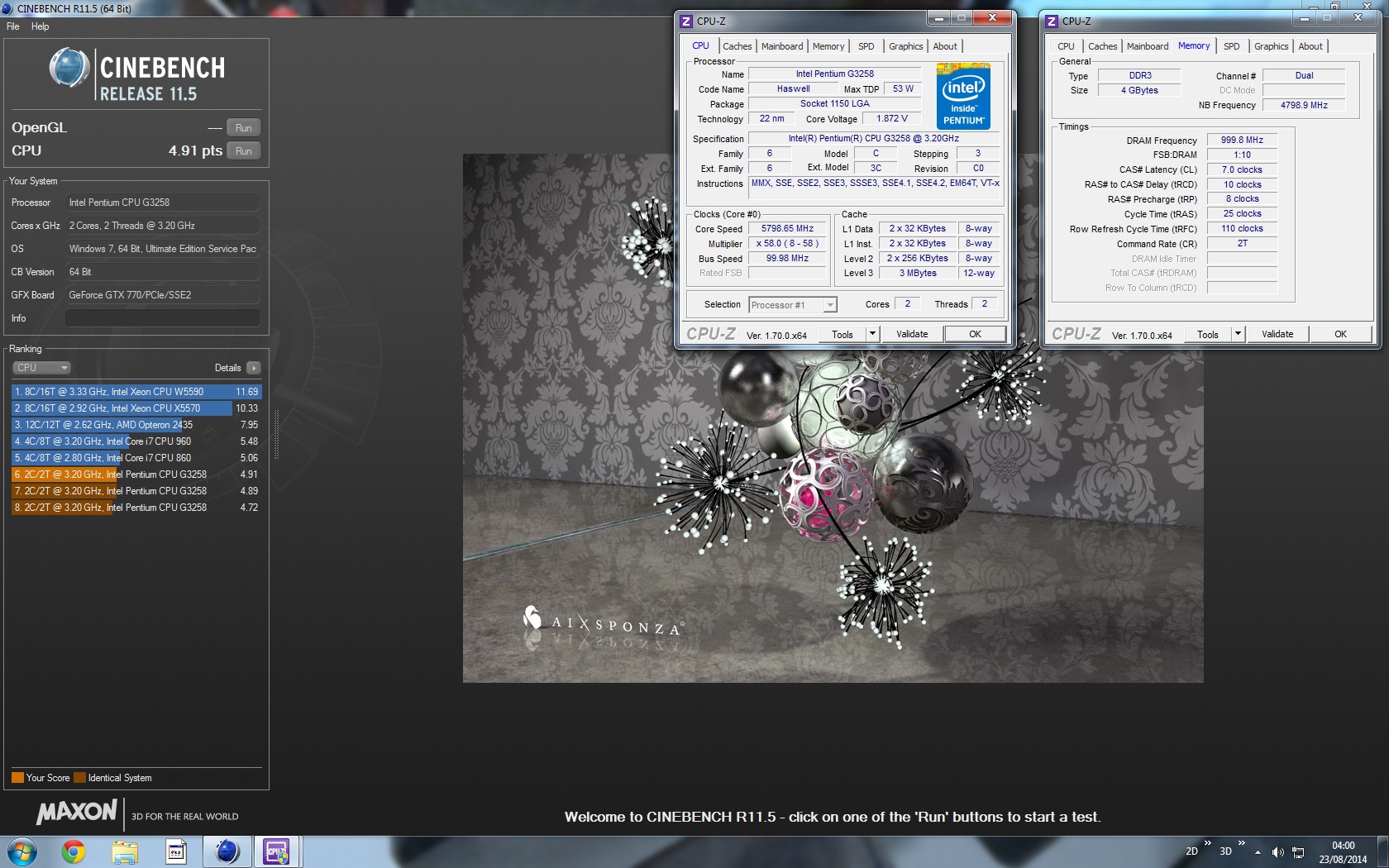Open the volume speaker tray icon
The image size is (1389, 868).
1277,851
